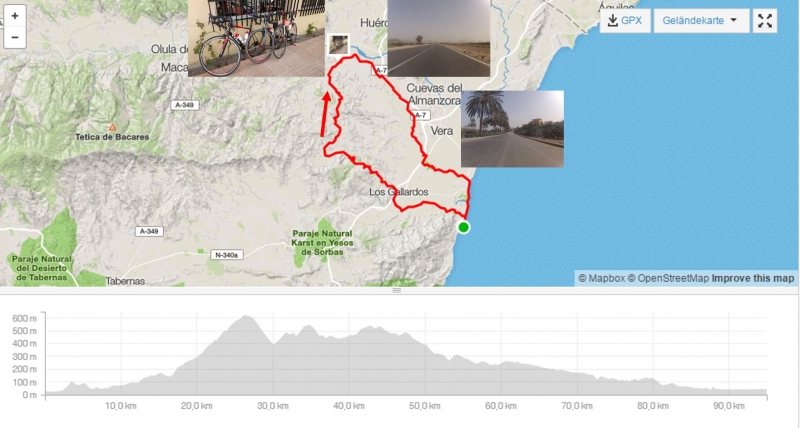This screenshot has width=800, height=428.
Task: Open the Mapbox attribution link
Action: 602,279
